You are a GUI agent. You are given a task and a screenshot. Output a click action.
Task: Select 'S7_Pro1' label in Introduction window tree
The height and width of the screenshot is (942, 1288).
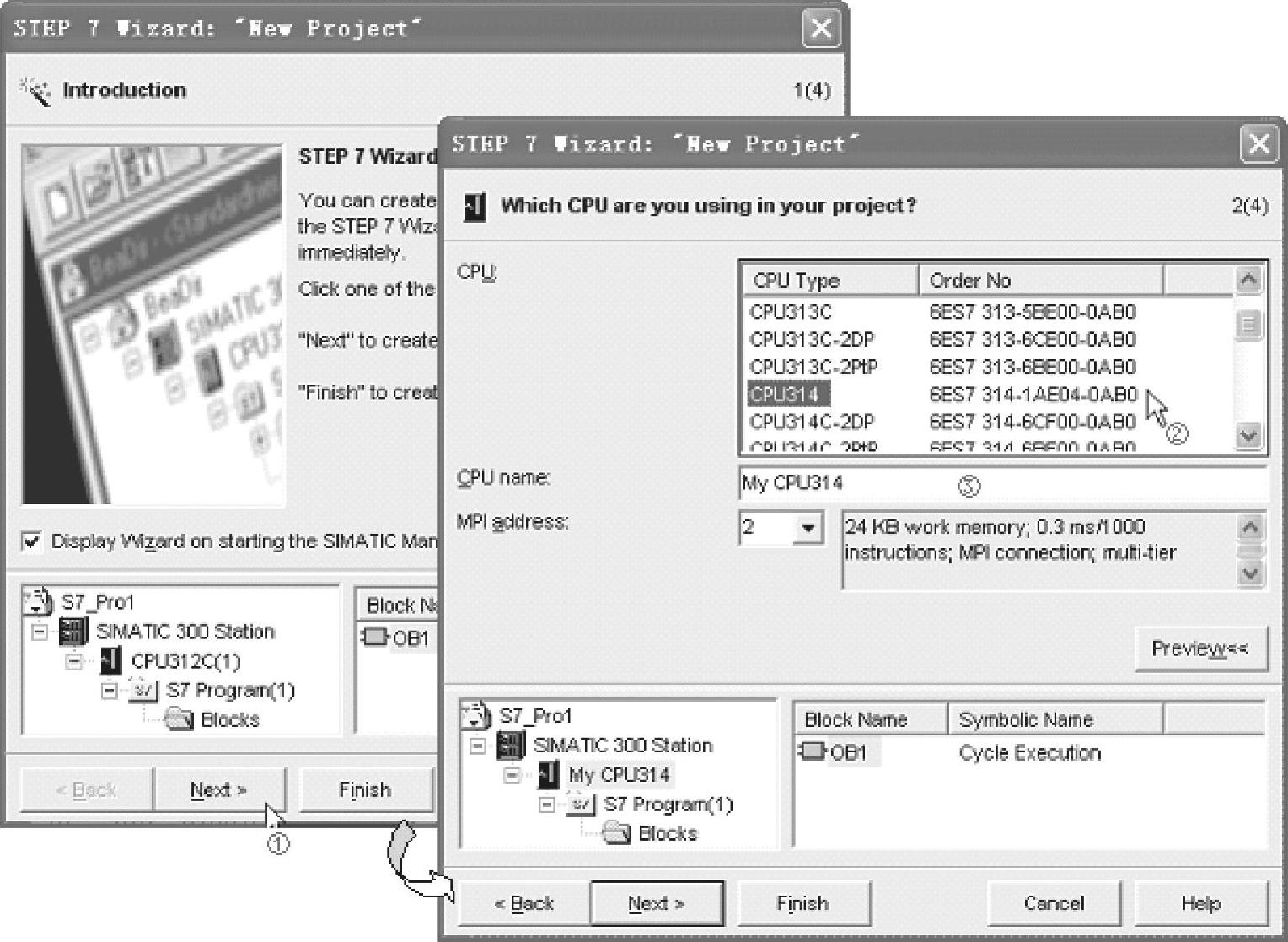pos(97,602)
